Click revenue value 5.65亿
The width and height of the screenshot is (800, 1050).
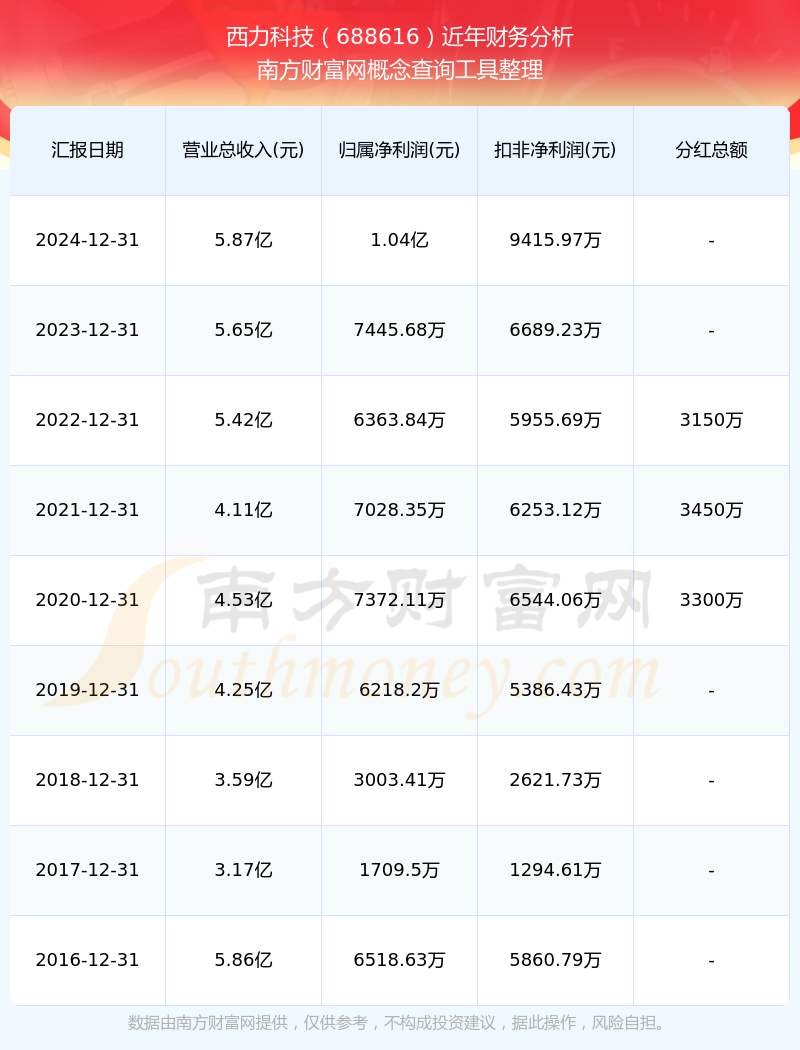point(244,330)
